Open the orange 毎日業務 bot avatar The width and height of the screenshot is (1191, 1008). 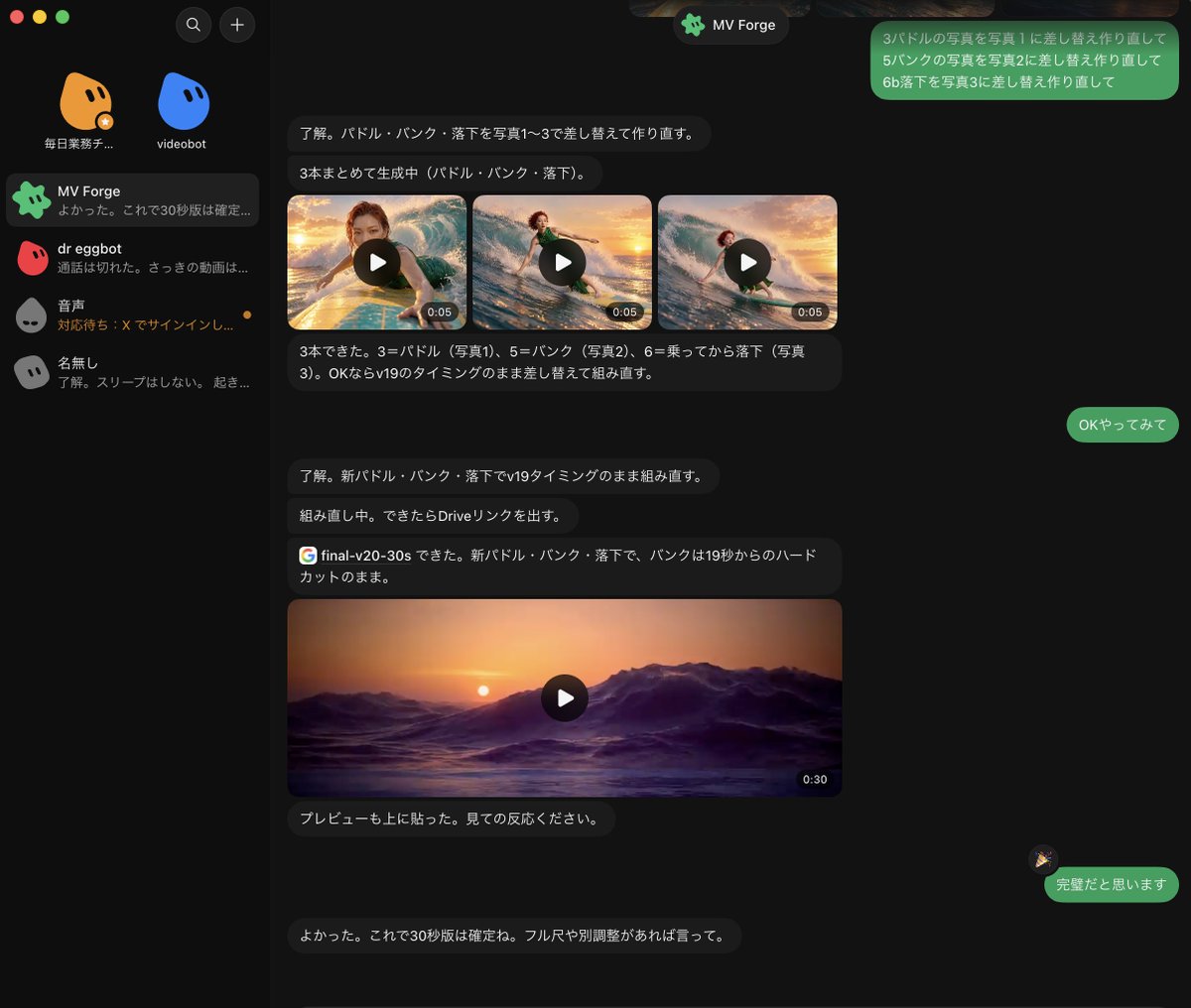[85, 101]
